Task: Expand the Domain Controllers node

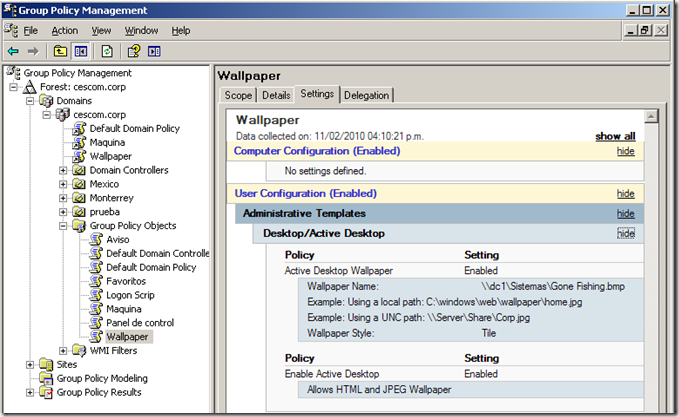Action: pyautogui.click(x=63, y=170)
